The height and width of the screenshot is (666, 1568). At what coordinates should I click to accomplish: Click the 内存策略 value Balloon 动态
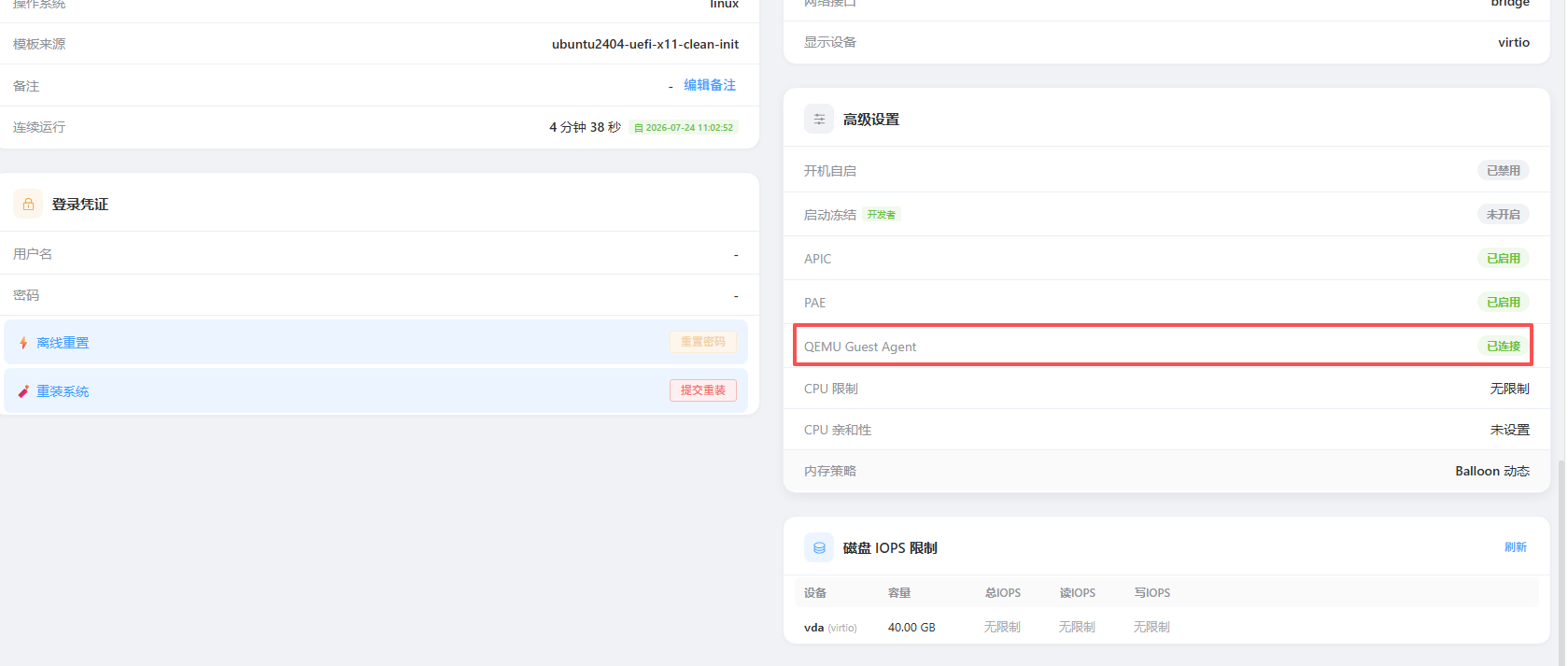[x=1492, y=471]
